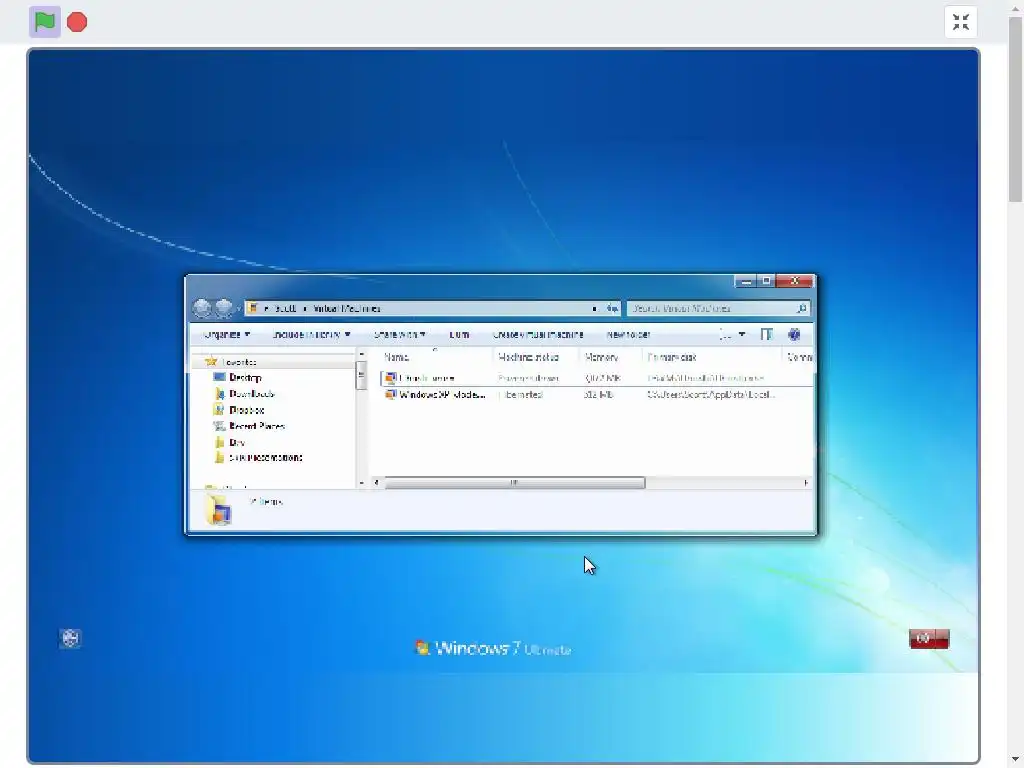1024x768 pixels.
Task: Click the Explorer Forward arrow button
Action: [224, 308]
